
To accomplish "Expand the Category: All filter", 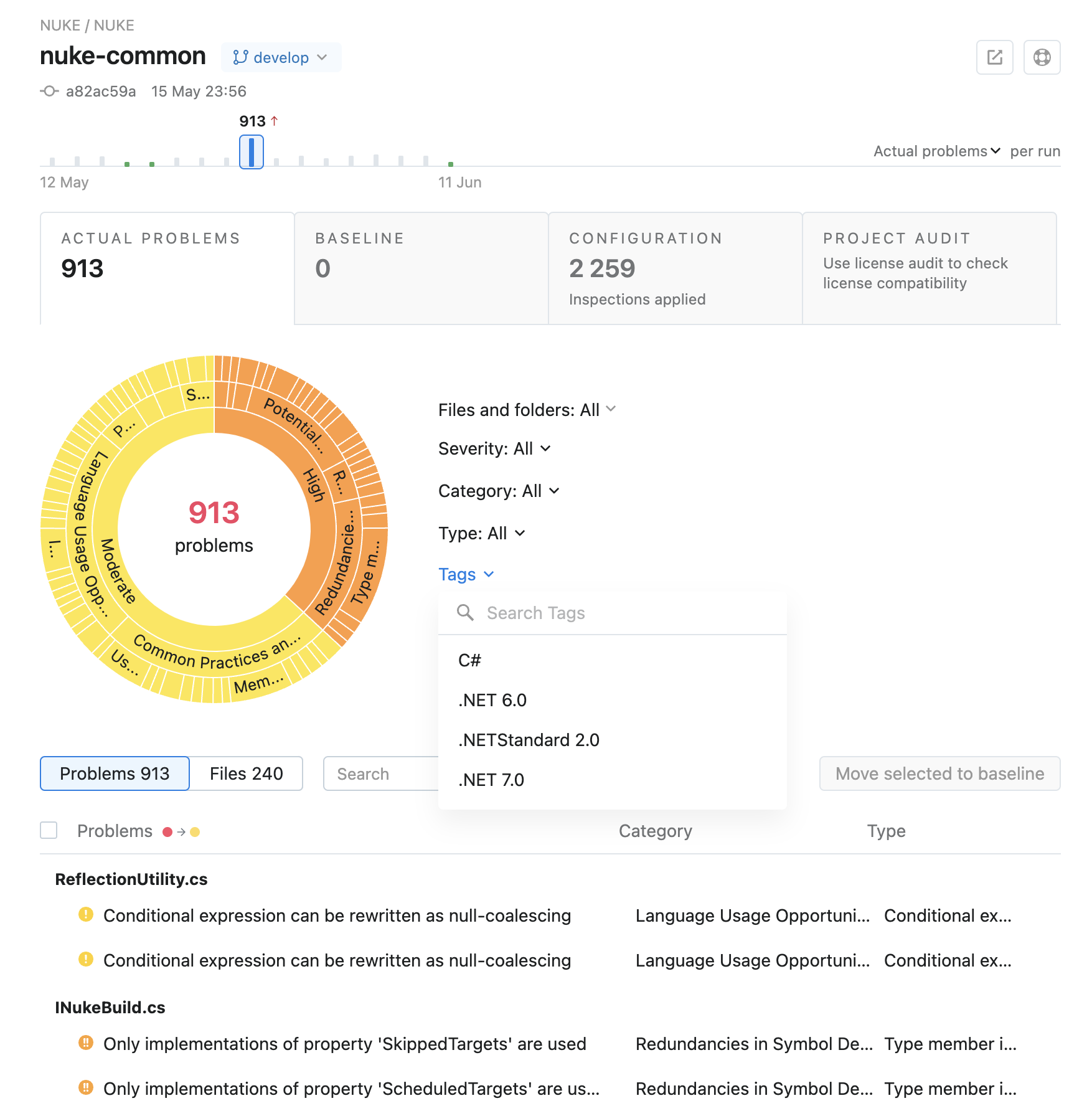I will pyautogui.click(x=499, y=491).
